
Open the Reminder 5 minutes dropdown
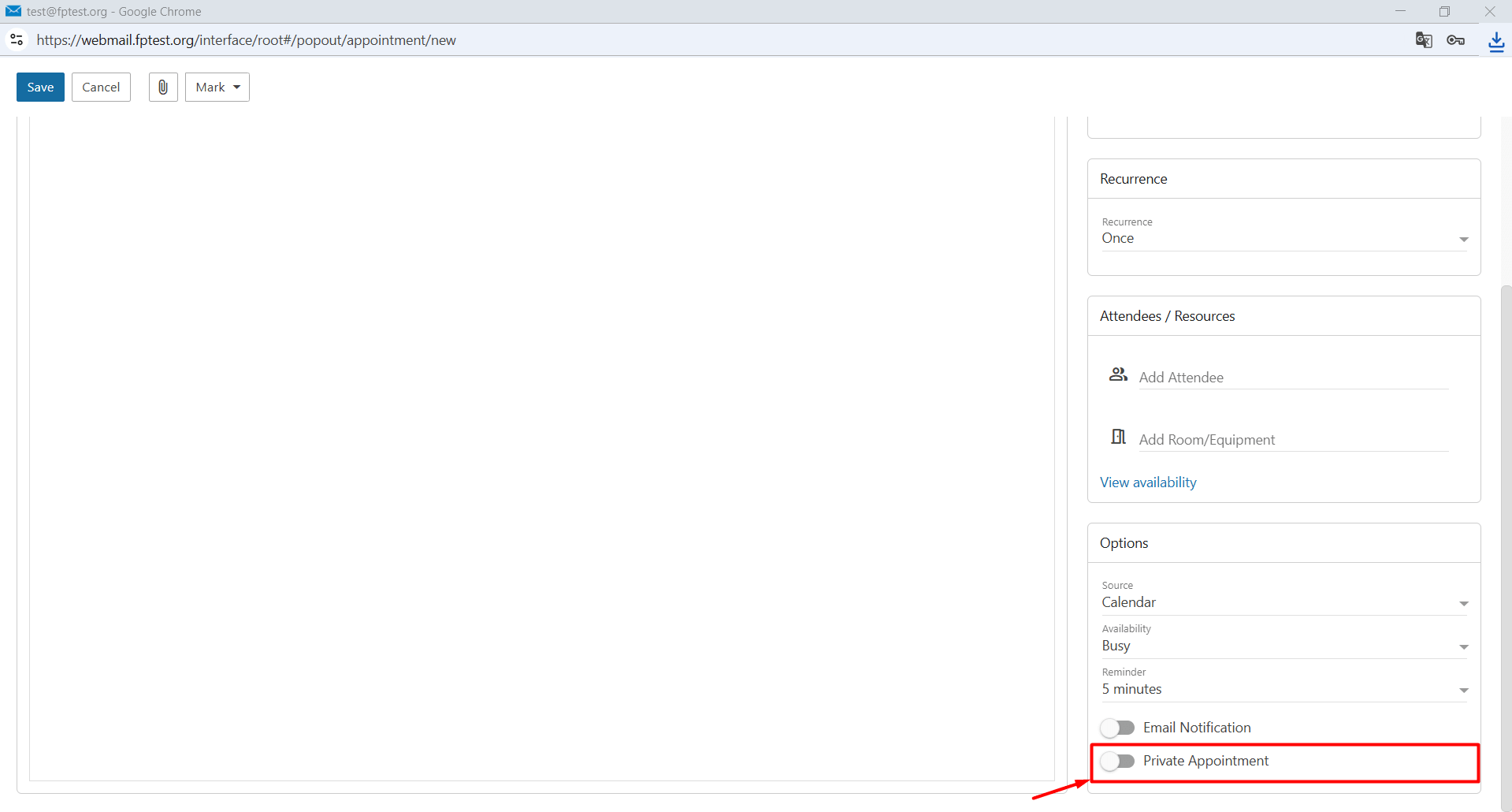1284,690
